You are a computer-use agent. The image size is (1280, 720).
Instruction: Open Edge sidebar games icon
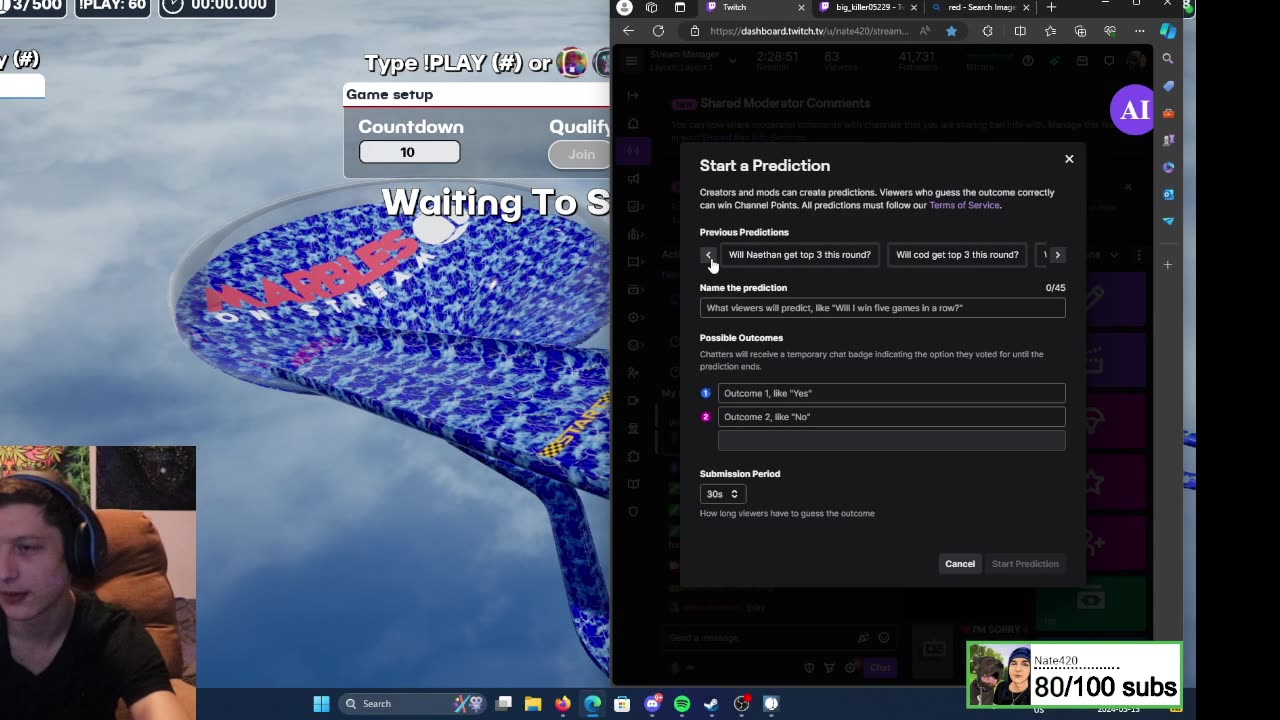click(x=1168, y=140)
